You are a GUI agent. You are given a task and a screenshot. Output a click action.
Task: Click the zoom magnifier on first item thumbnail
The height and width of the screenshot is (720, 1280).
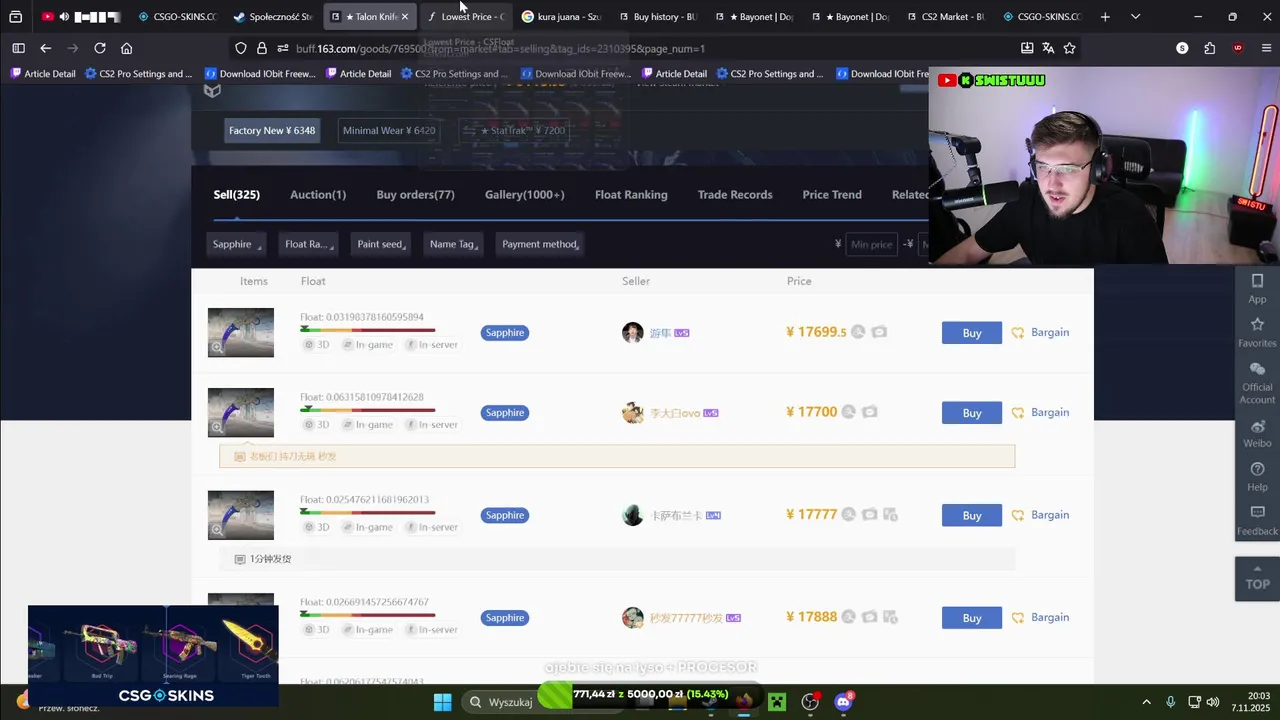click(x=216, y=348)
